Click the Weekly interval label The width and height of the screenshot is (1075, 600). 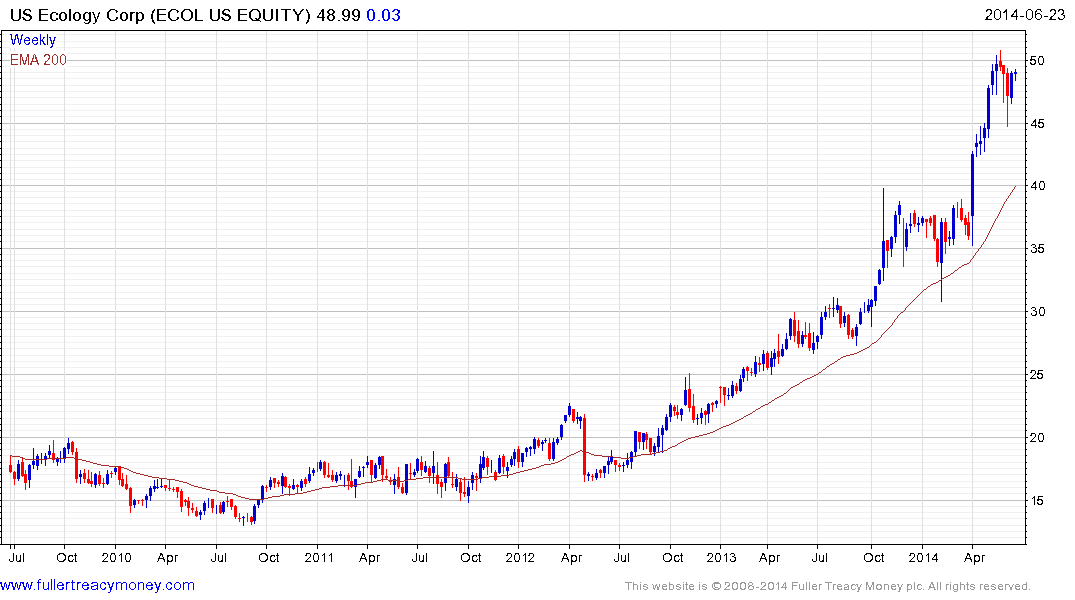[x=33, y=40]
